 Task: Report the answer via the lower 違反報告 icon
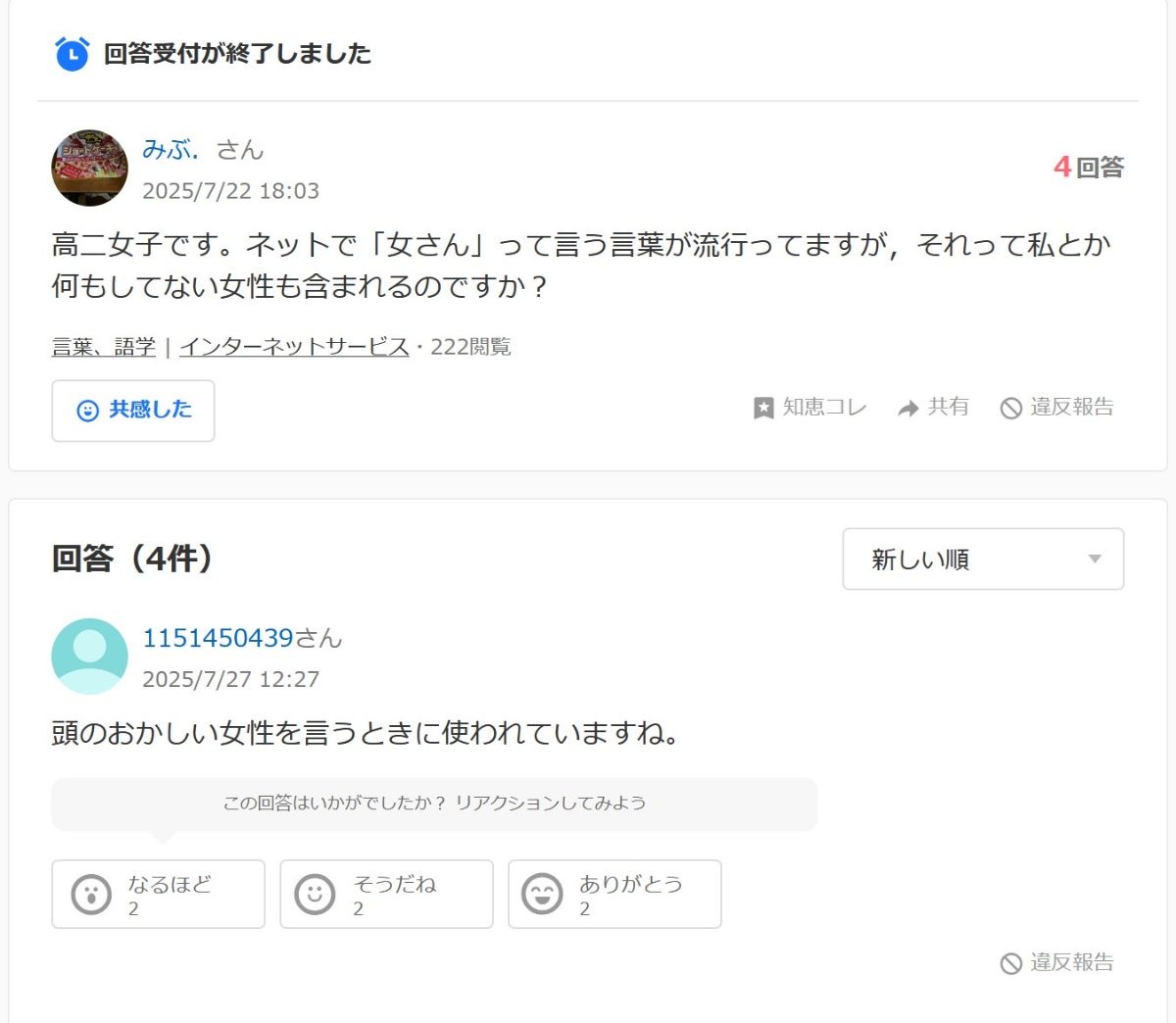point(1010,964)
